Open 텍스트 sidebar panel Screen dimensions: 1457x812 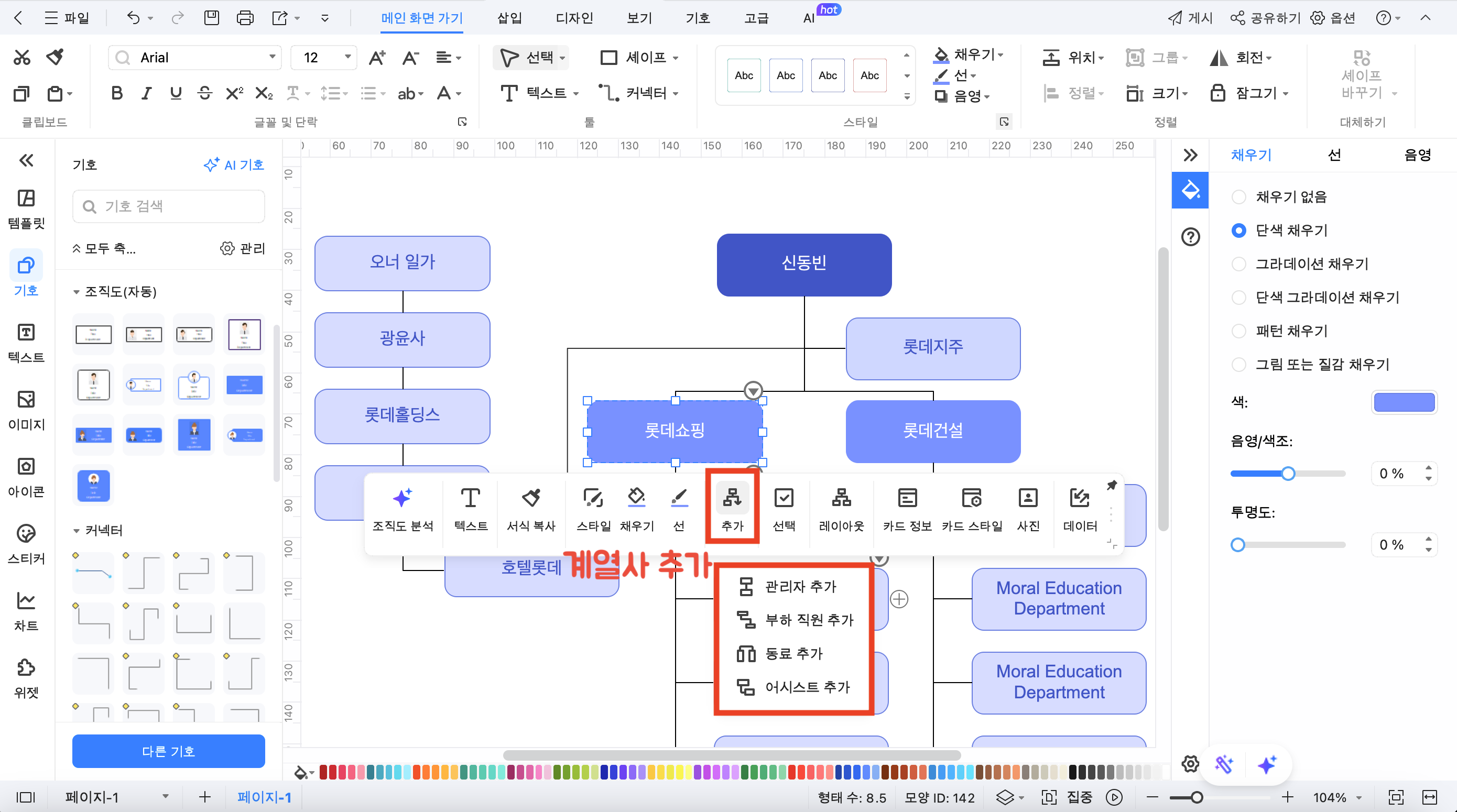click(x=26, y=343)
